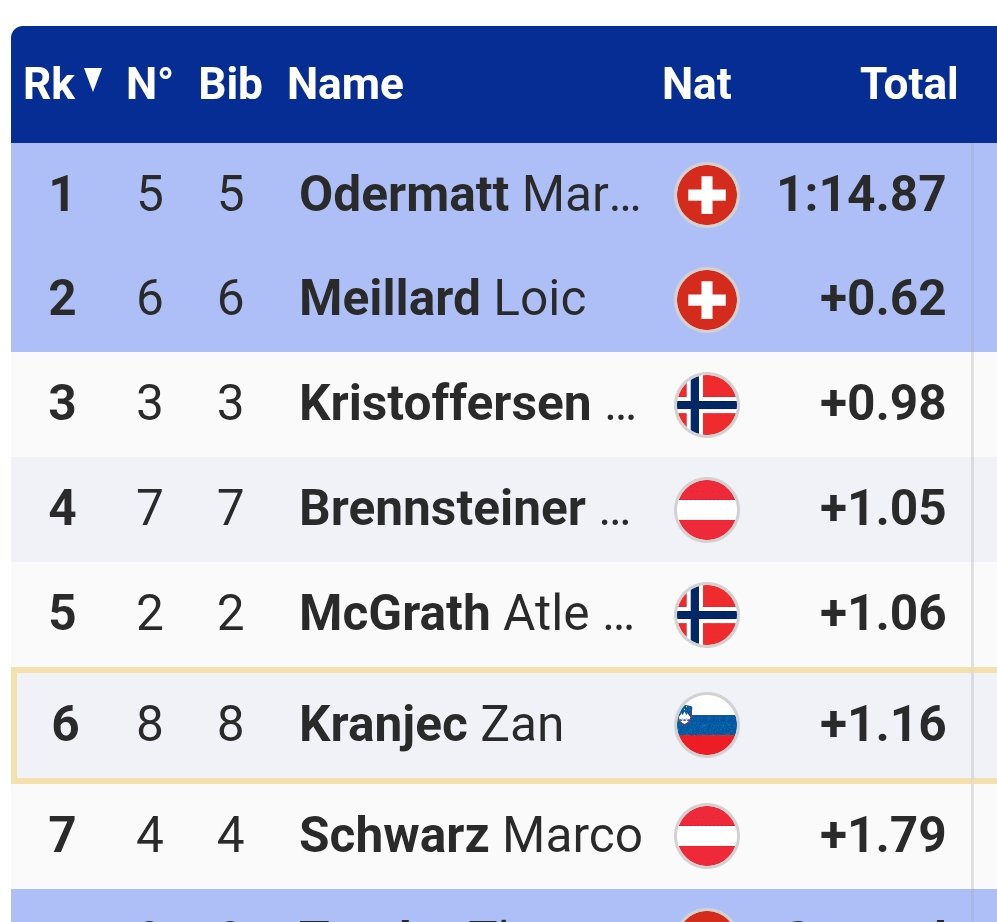Screen dimensions: 997x922
Task: Sort by the Total column header
Action: pos(909,85)
